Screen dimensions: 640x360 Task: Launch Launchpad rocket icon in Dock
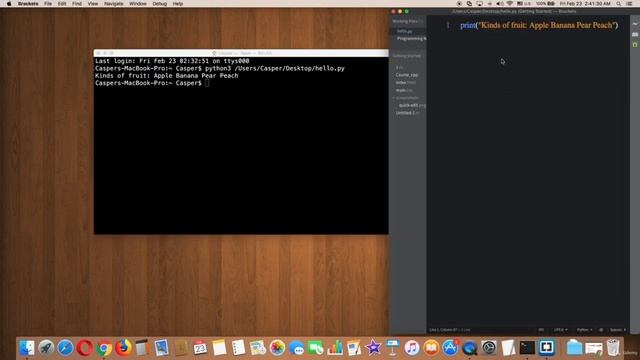[46, 348]
